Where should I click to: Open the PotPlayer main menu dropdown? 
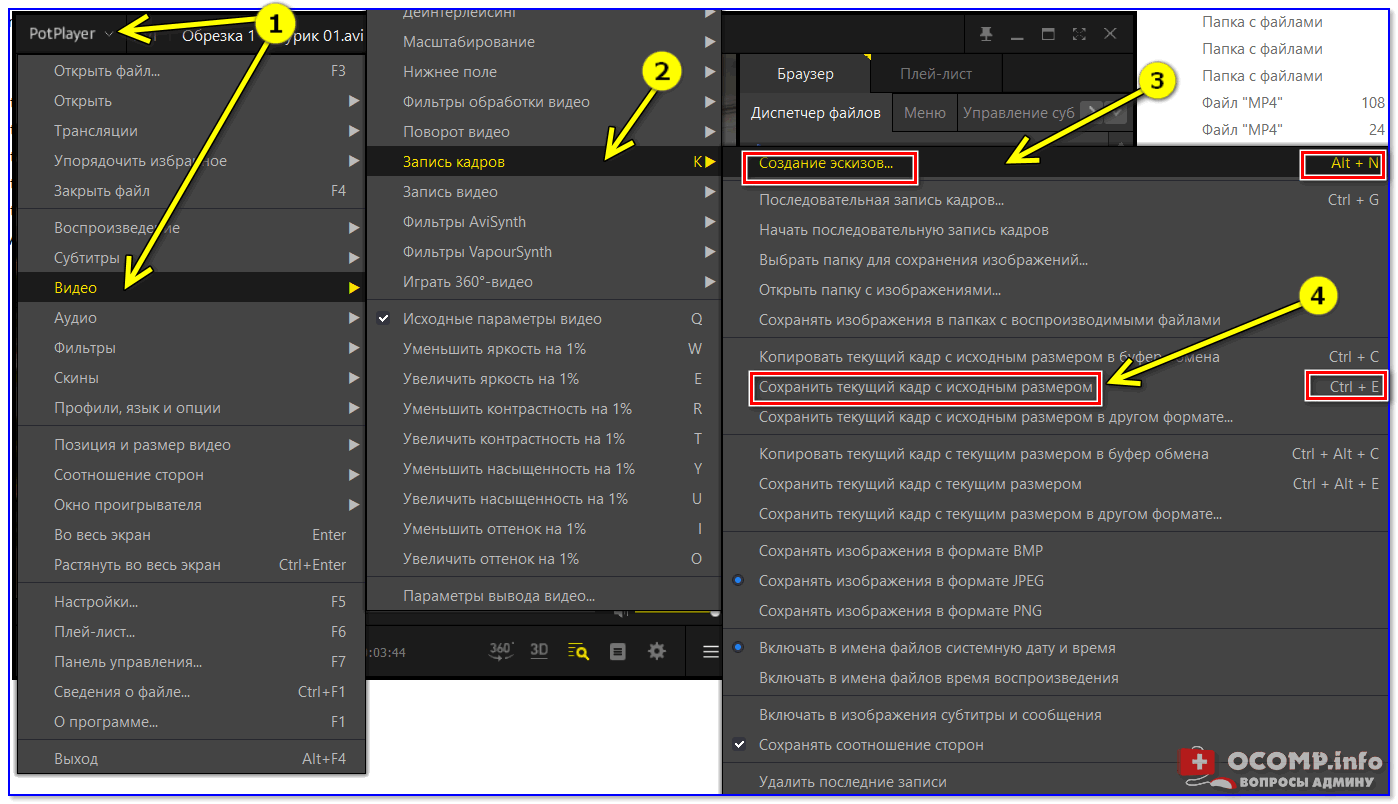(70, 34)
